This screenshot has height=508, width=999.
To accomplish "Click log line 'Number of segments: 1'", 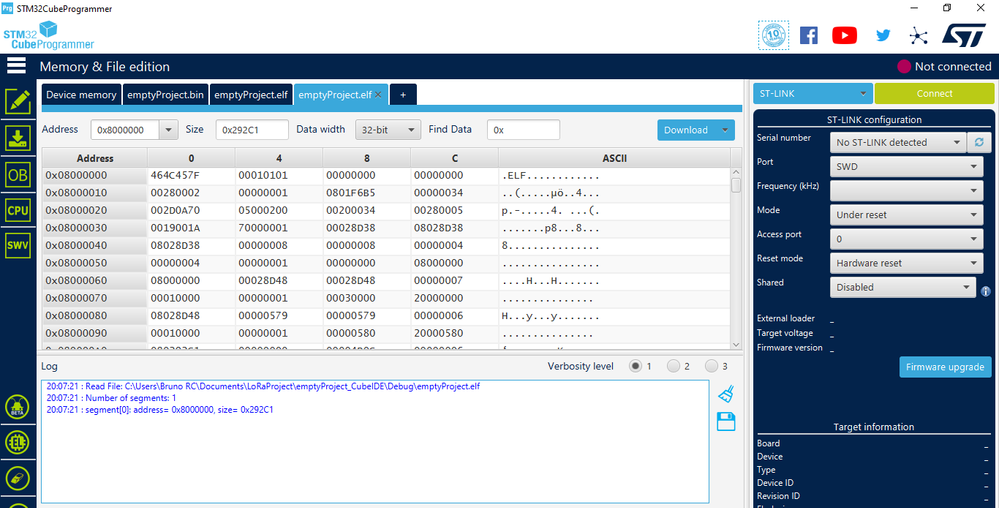I will [111, 398].
